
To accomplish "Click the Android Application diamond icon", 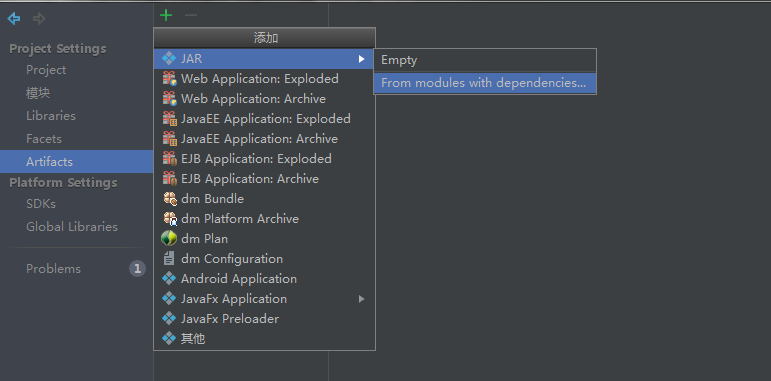I will (x=169, y=279).
